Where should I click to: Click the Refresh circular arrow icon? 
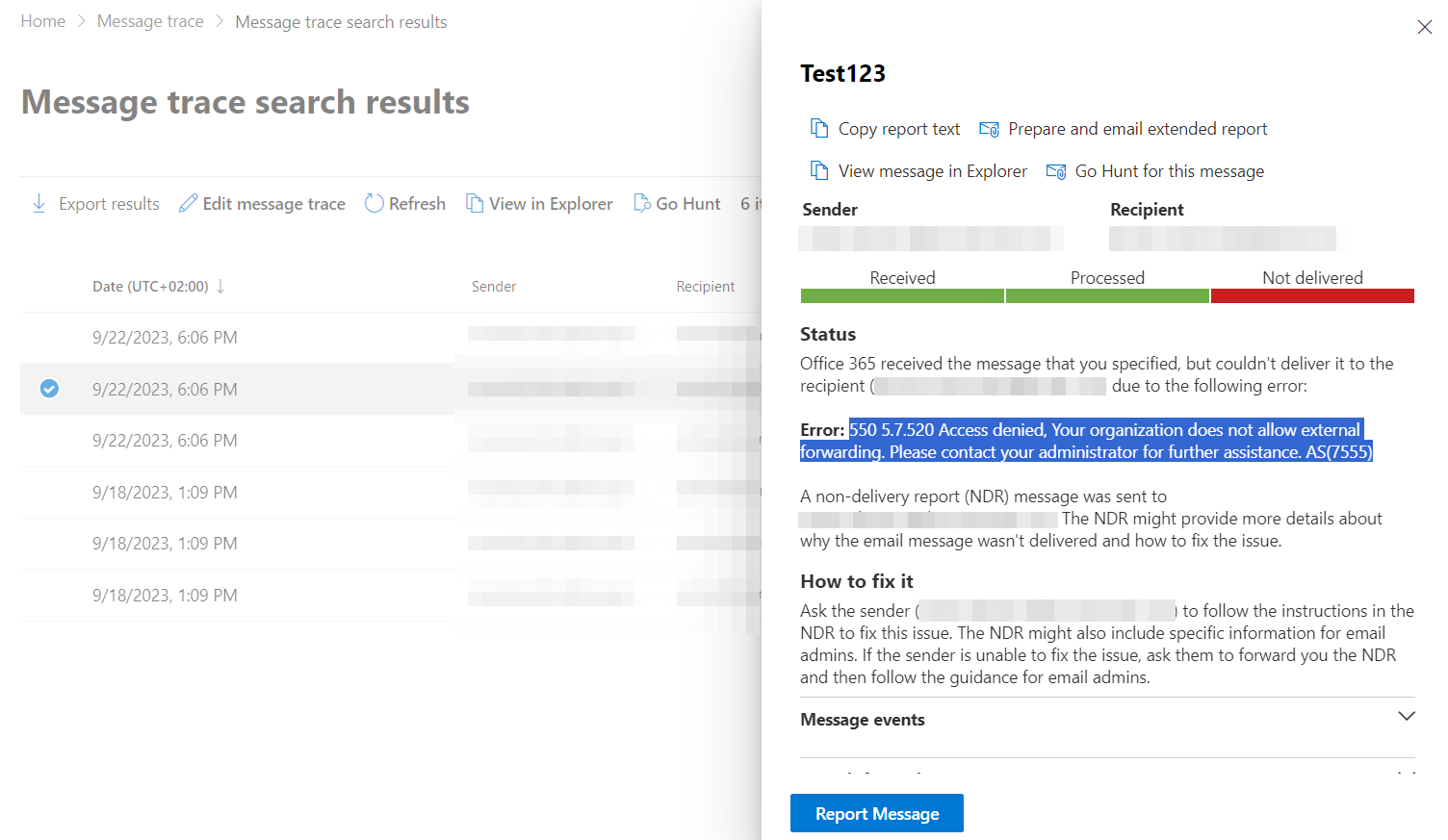[375, 203]
